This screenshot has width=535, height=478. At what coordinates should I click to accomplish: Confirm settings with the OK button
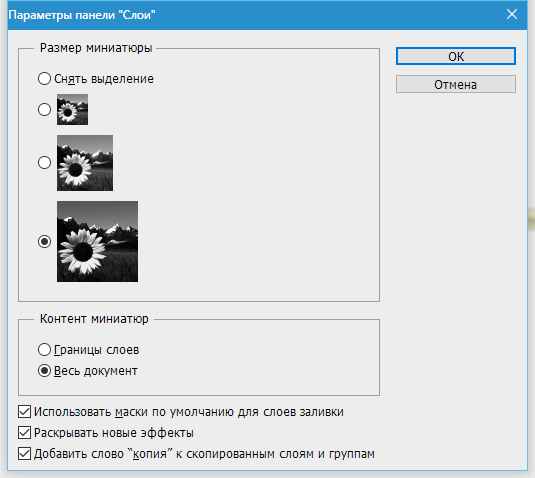tap(456, 56)
